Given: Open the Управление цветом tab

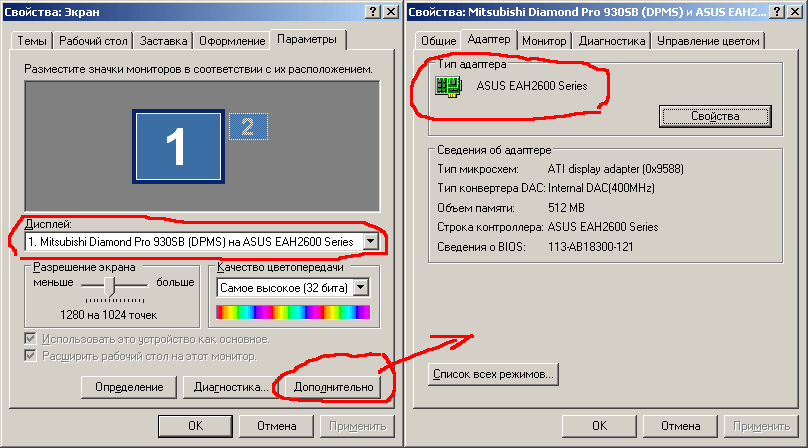Looking at the screenshot, I should click(708, 41).
